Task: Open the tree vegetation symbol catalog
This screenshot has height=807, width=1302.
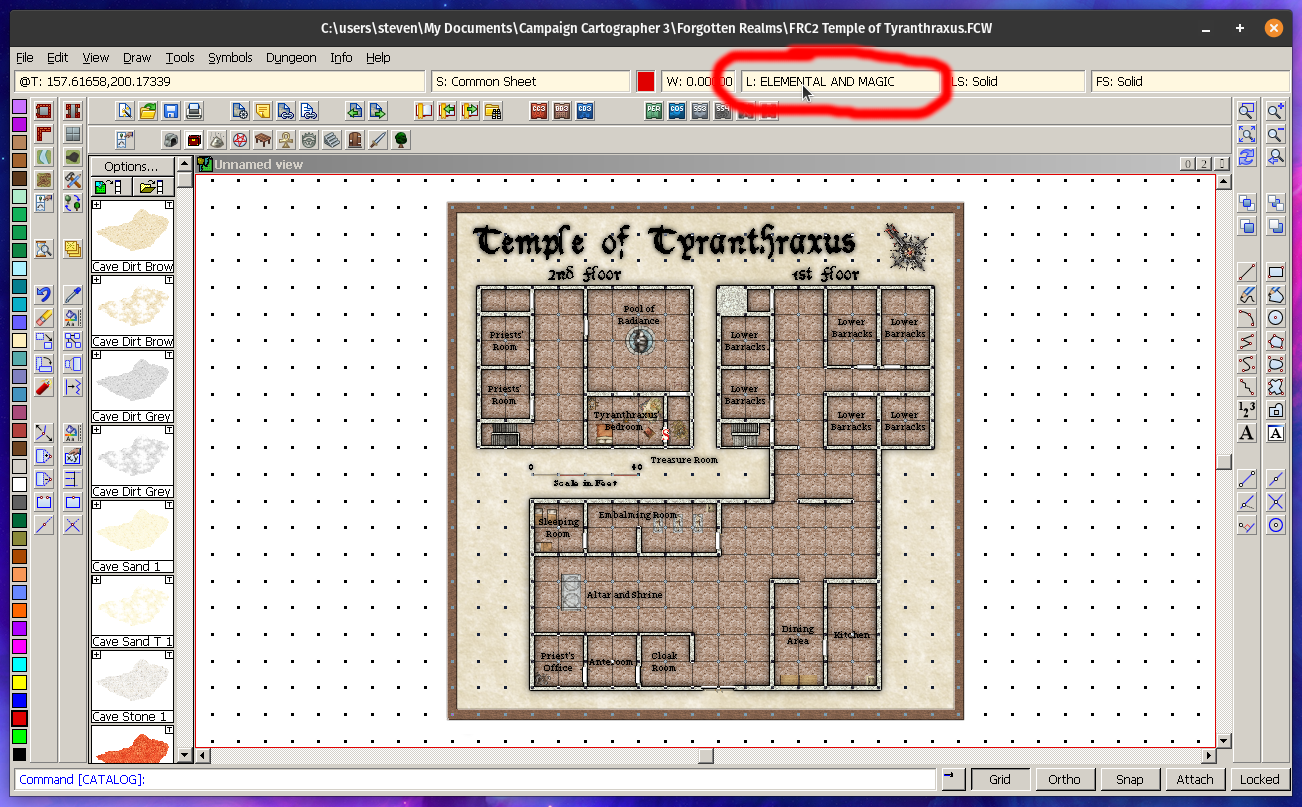Action: [401, 140]
